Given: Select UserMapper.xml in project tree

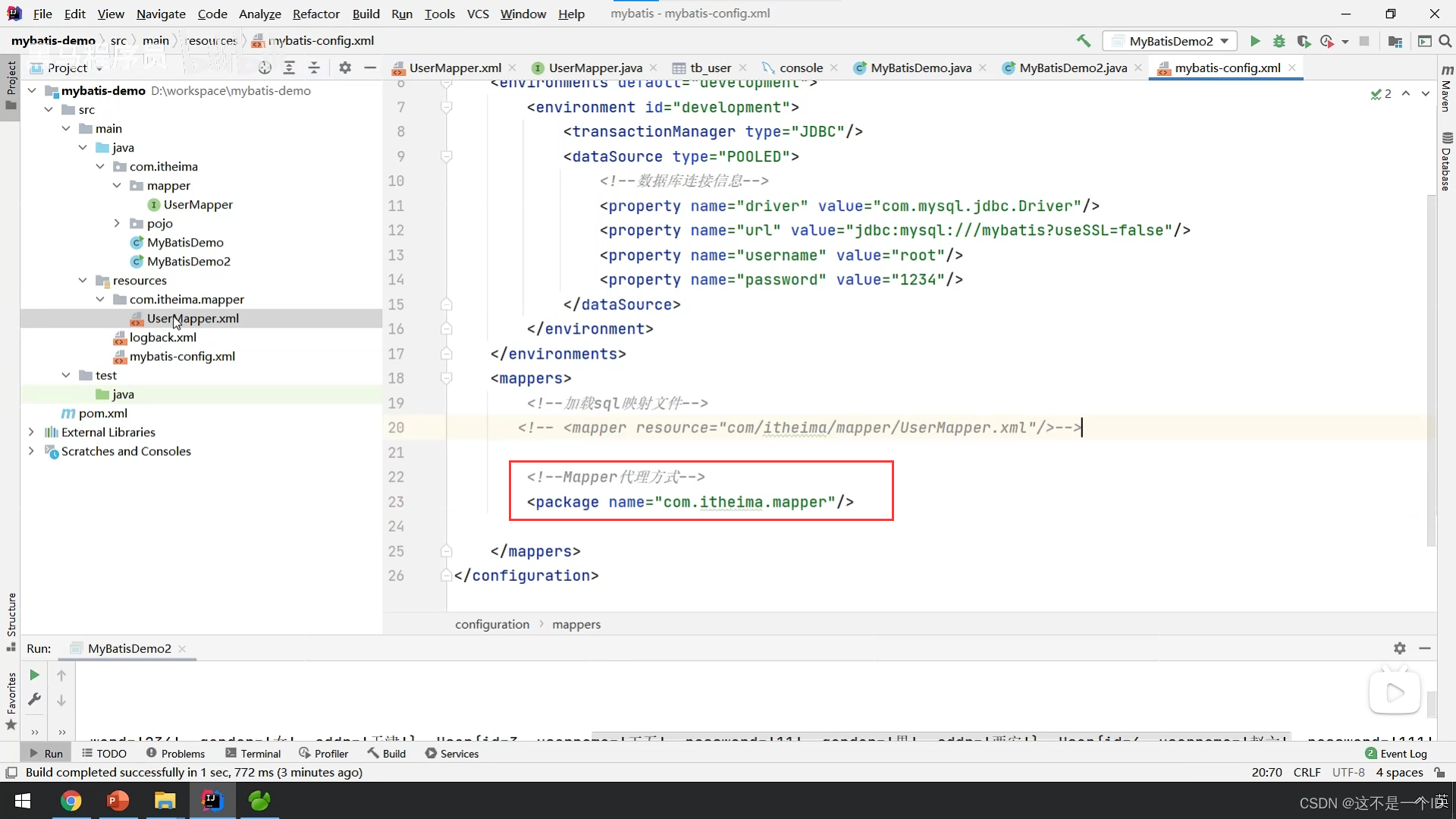Looking at the screenshot, I should pyautogui.click(x=193, y=318).
